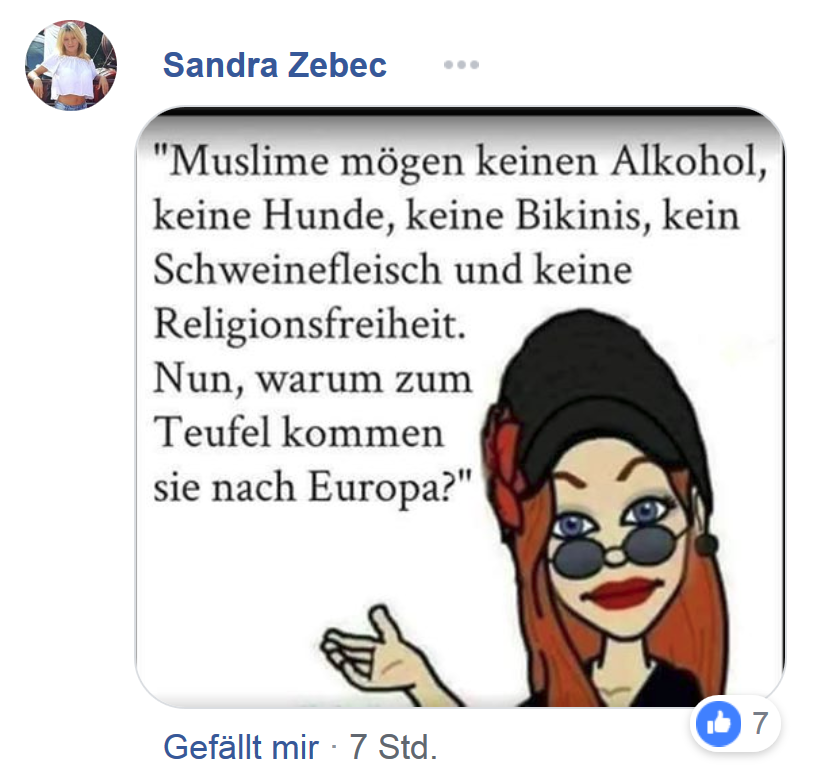Visit the Sandra Zebec profile name link

(274, 65)
